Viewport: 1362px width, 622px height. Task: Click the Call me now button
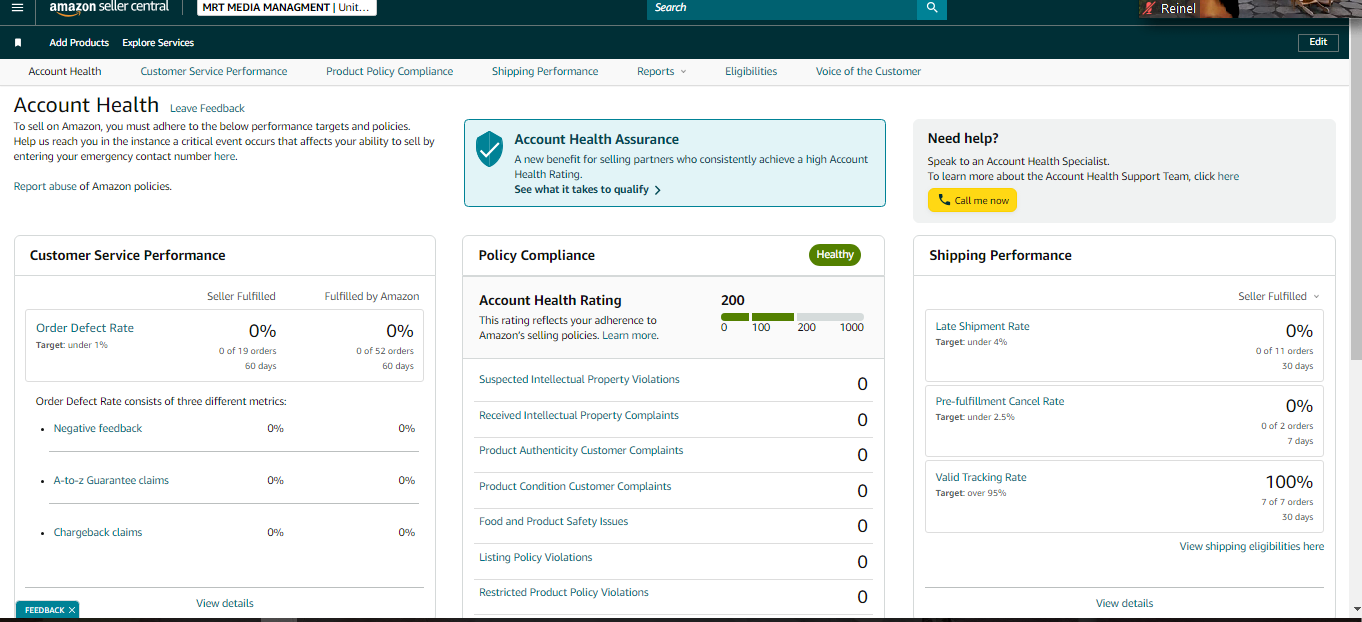pyautogui.click(x=972, y=200)
